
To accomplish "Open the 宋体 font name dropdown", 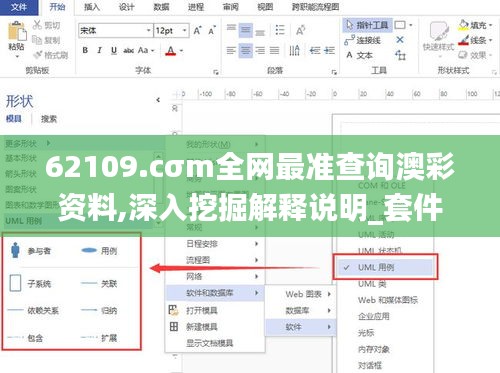I will pyautogui.click(x=148, y=31).
